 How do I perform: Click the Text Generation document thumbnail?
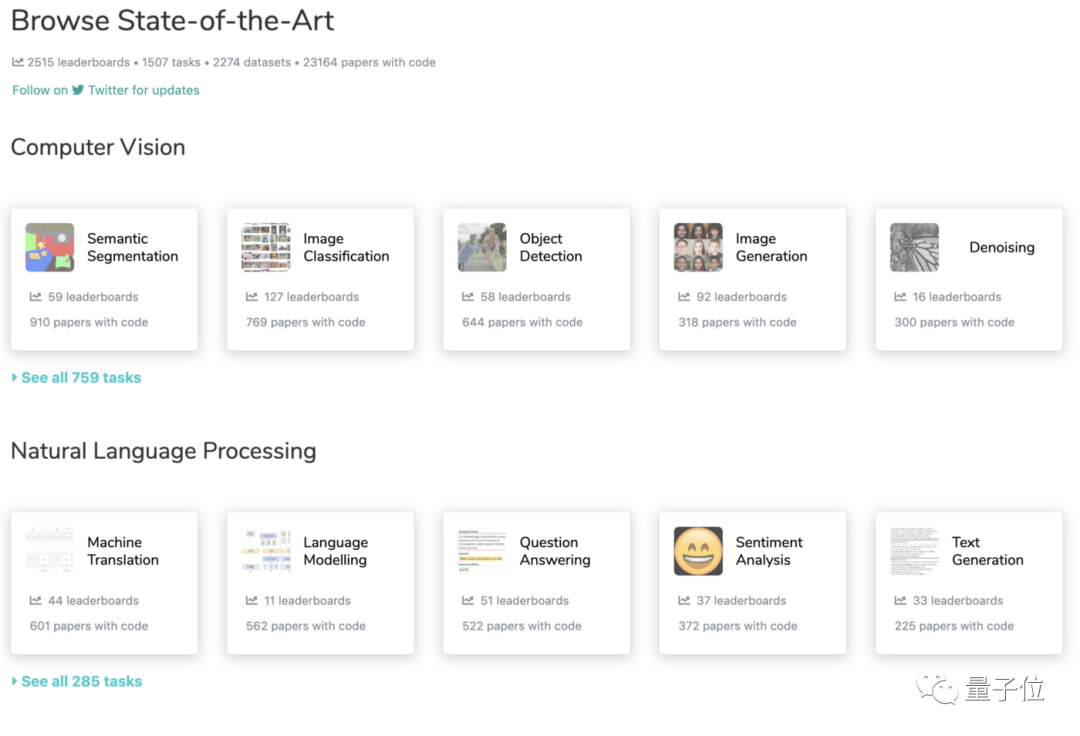click(914, 551)
